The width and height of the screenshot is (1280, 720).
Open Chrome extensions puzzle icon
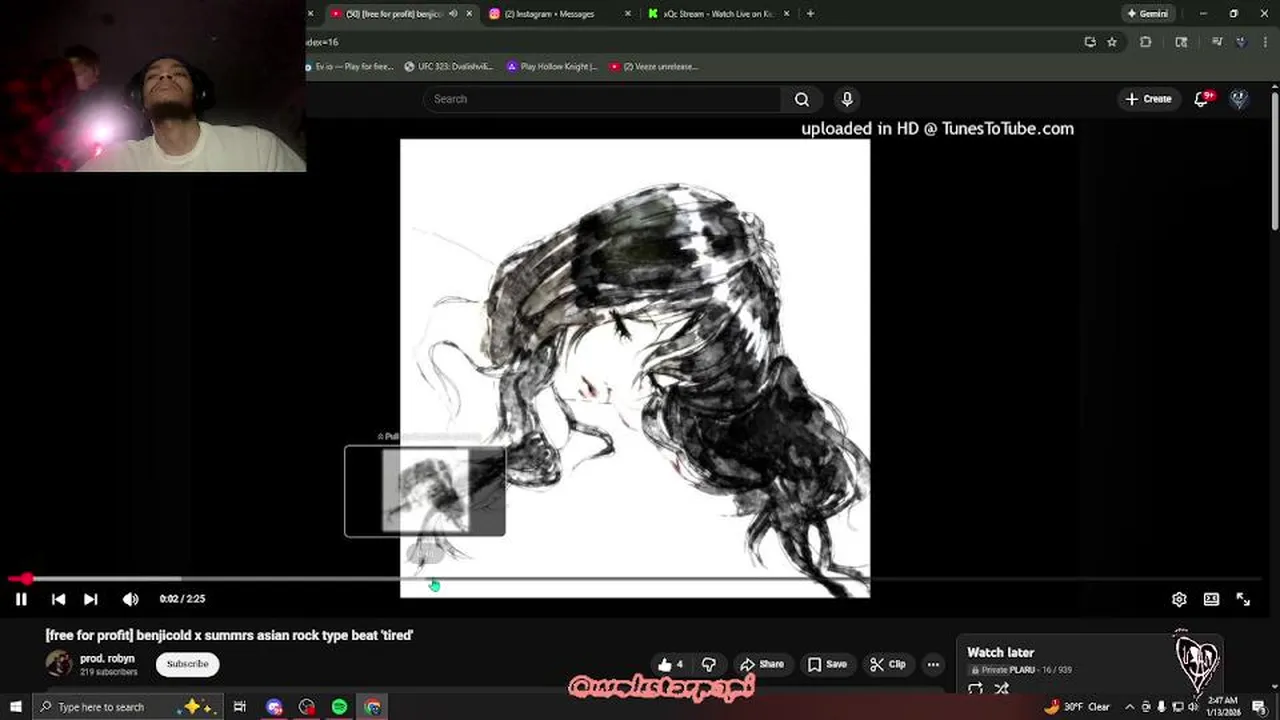pos(1146,42)
